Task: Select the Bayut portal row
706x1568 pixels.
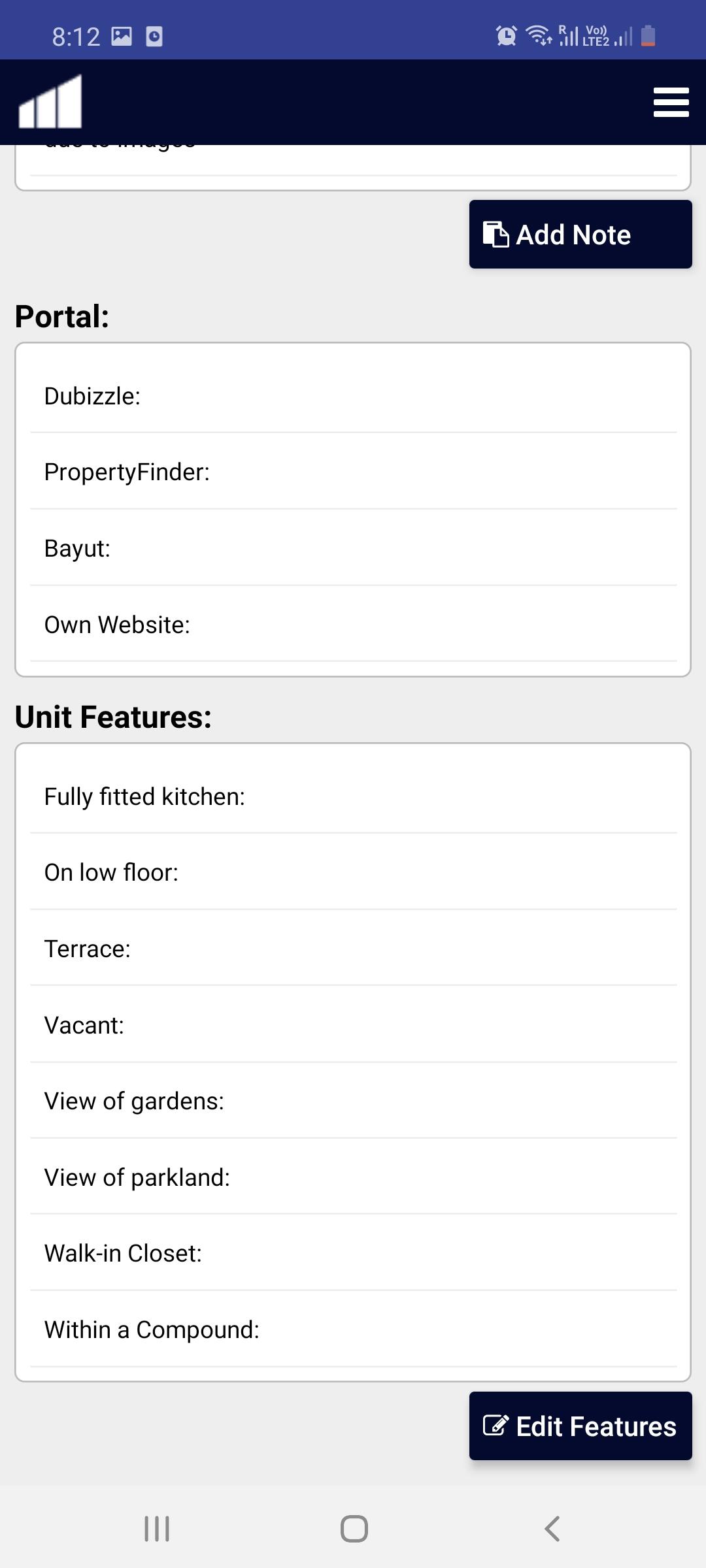Action: click(x=353, y=548)
